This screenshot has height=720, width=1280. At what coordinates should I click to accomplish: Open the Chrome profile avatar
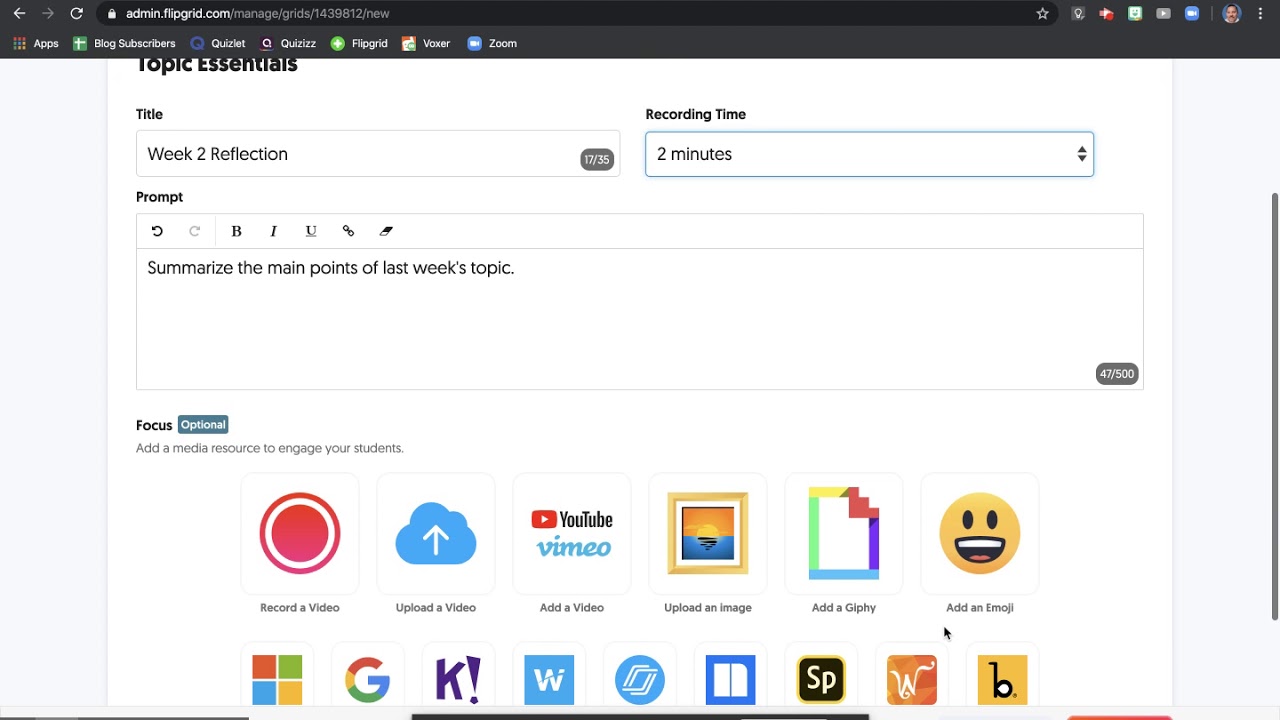point(1232,14)
